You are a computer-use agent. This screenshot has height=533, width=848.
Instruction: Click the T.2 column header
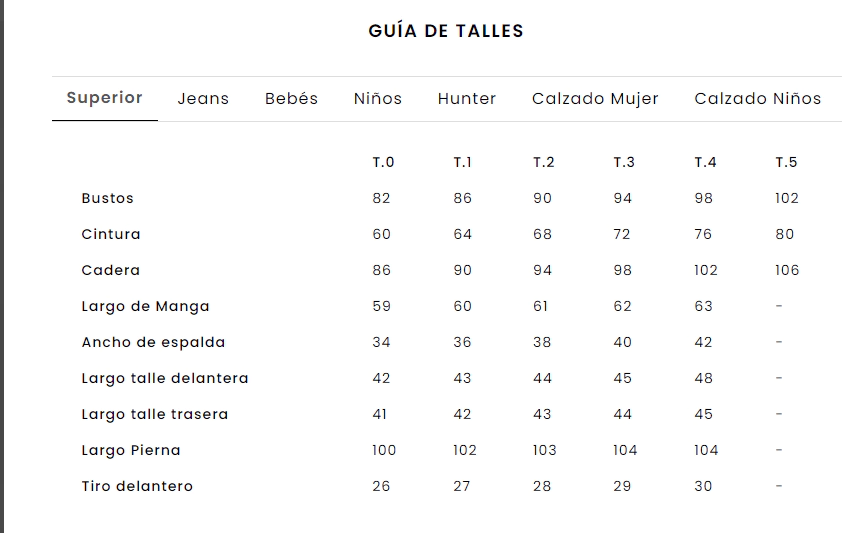click(544, 162)
